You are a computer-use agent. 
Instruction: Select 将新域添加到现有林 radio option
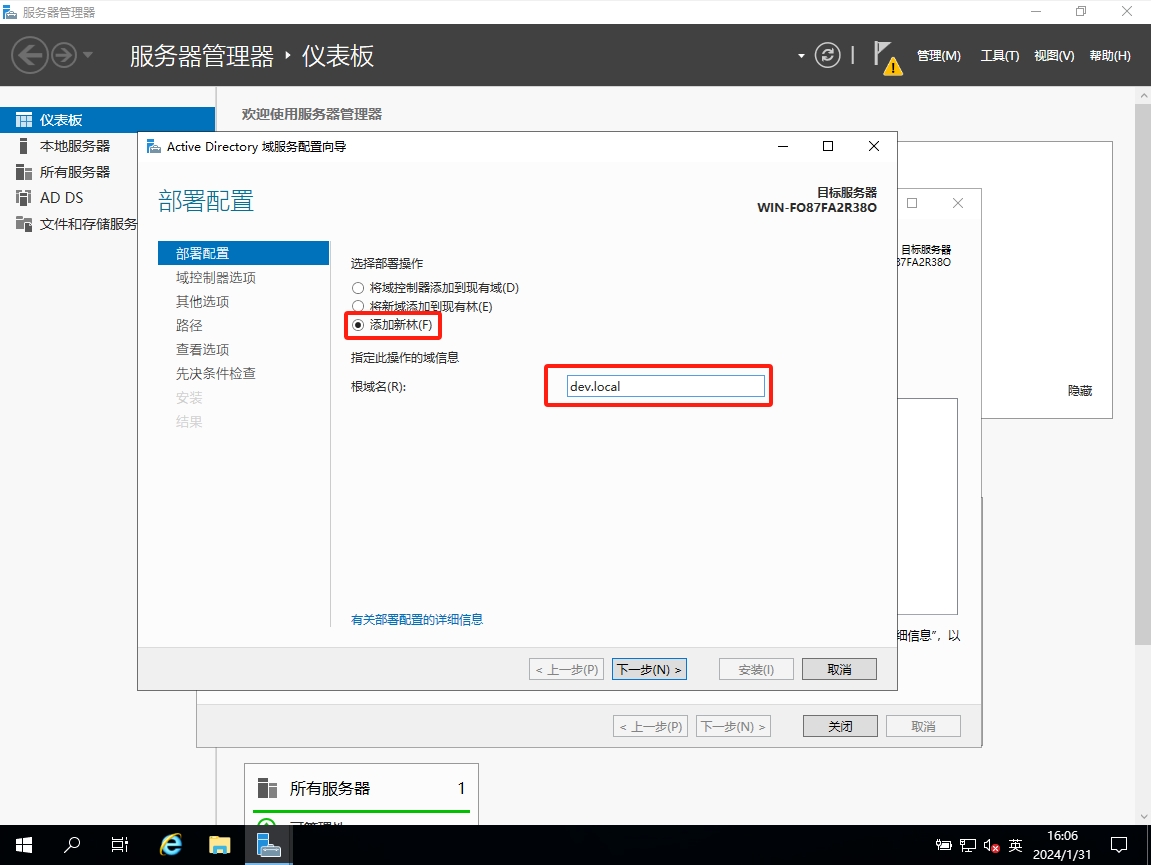pos(358,307)
